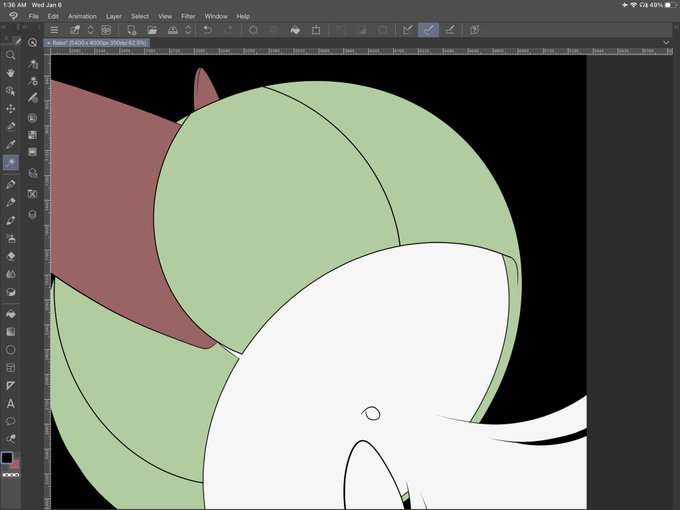The image size is (680, 510).
Task: Toggle Snap to Grid
Action: coord(450,30)
